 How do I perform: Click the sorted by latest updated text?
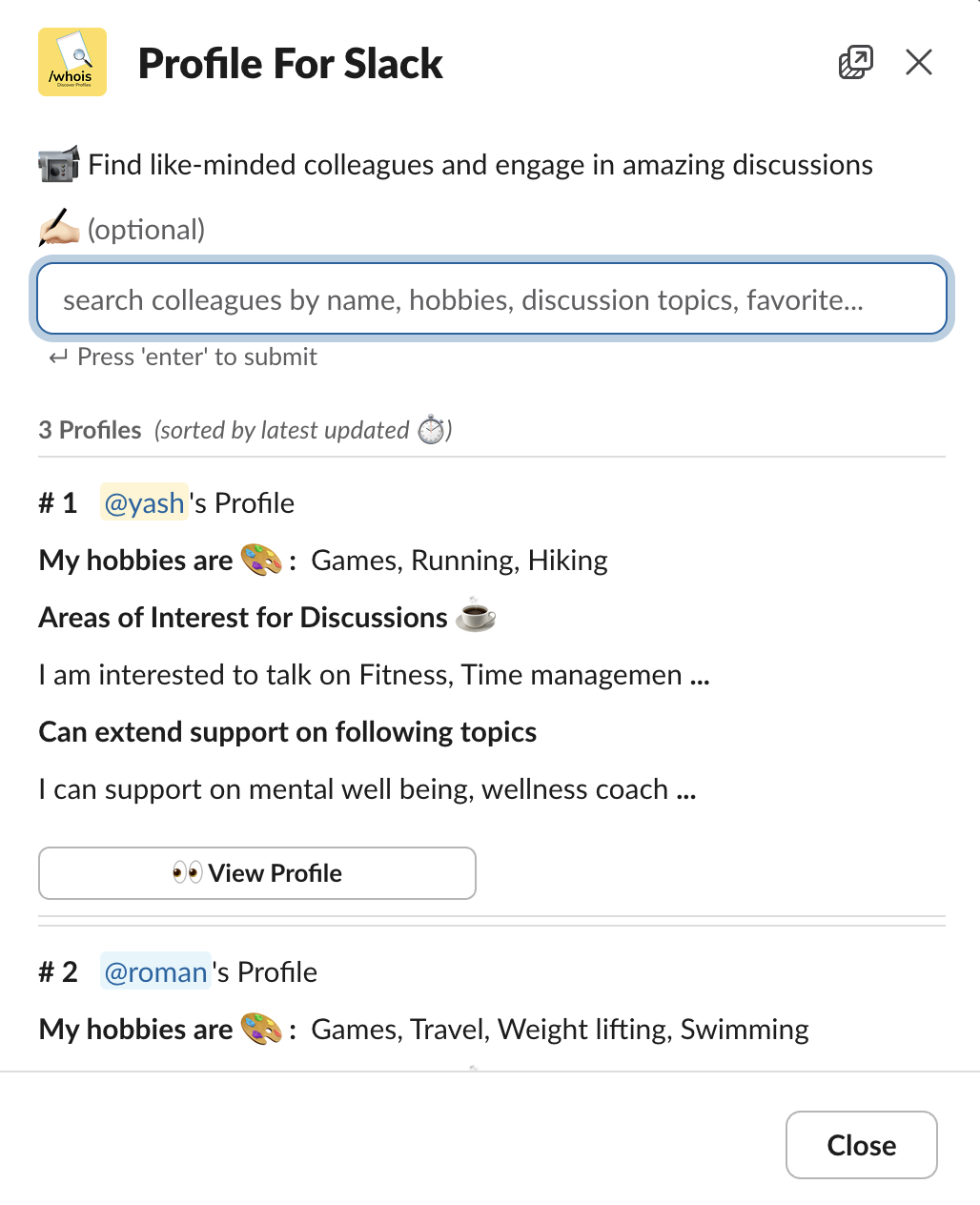[x=283, y=430]
